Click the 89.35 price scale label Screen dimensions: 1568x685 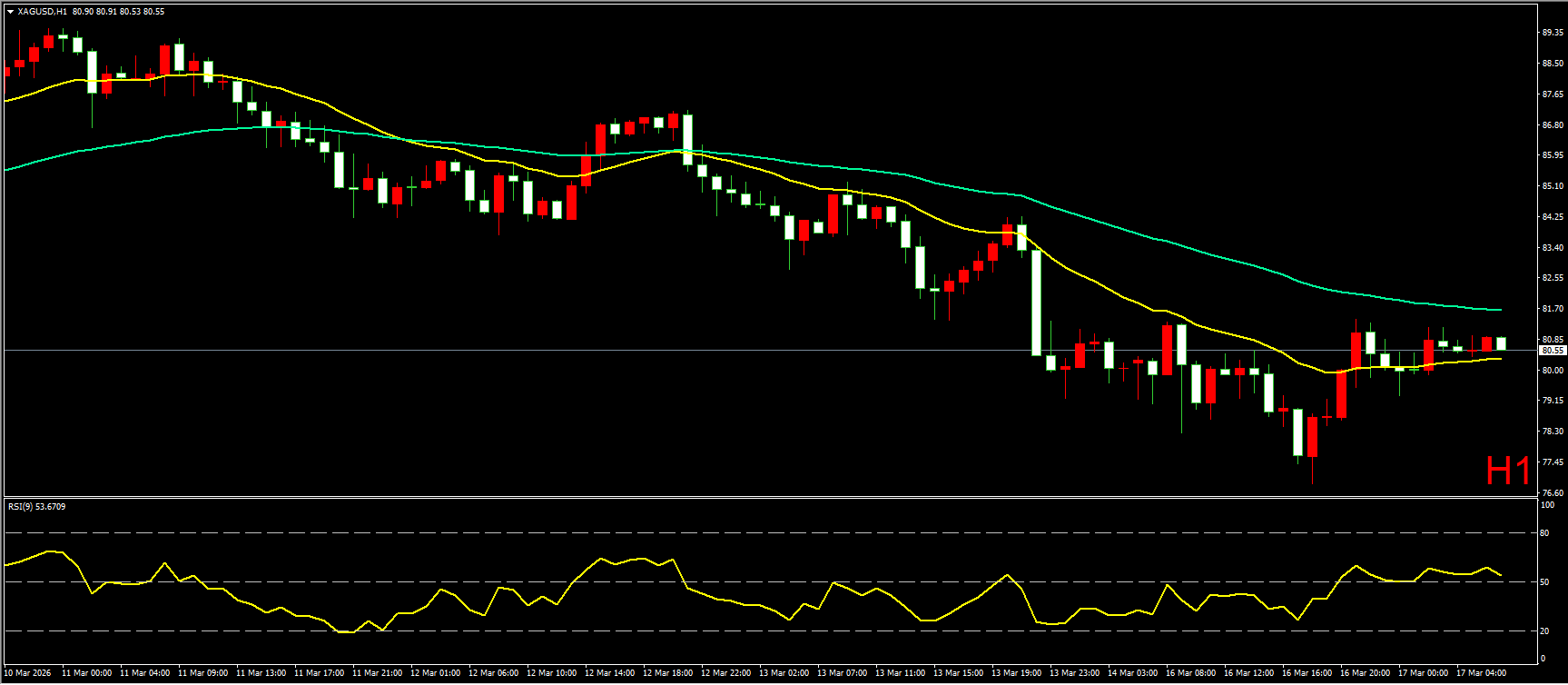tap(1553, 32)
